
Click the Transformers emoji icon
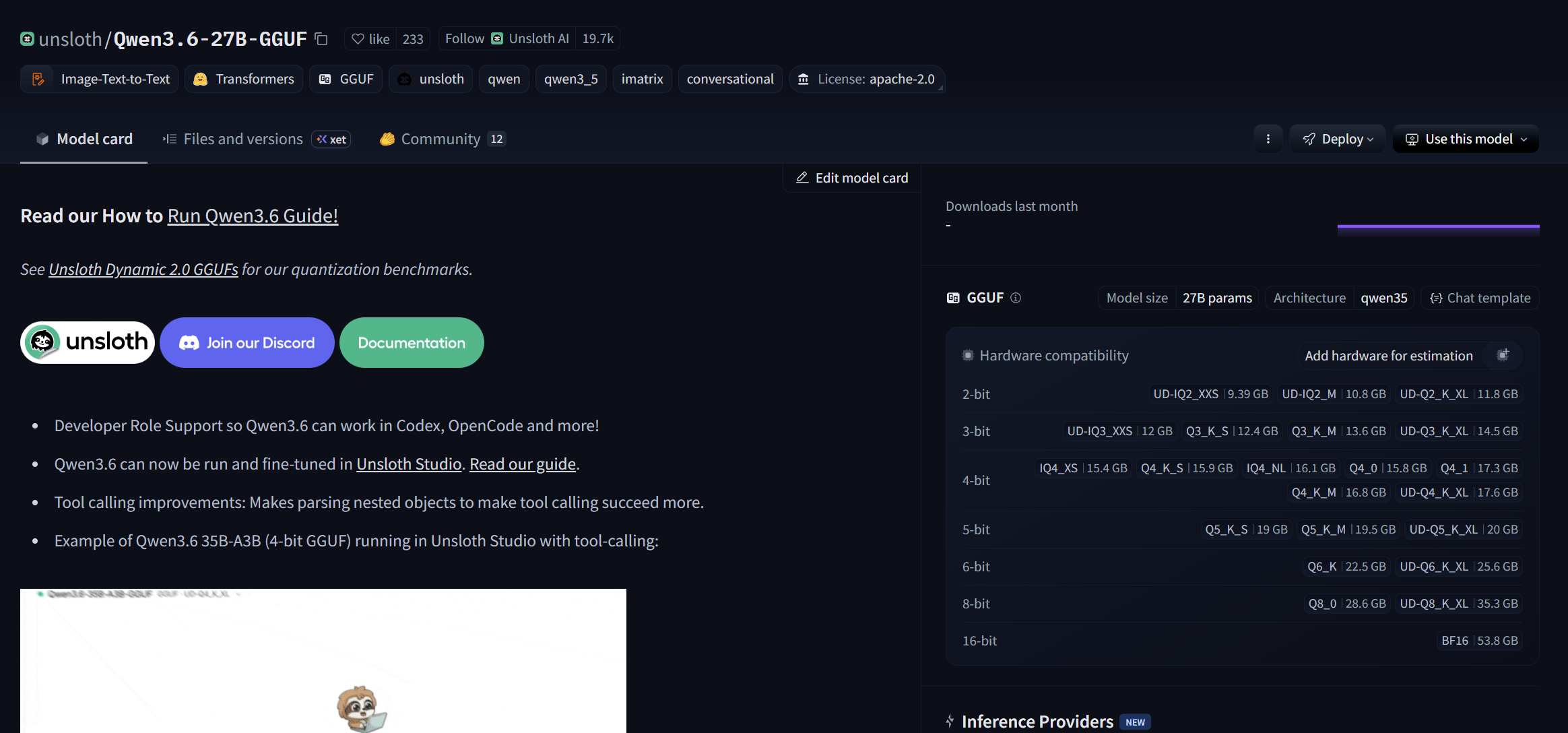200,79
